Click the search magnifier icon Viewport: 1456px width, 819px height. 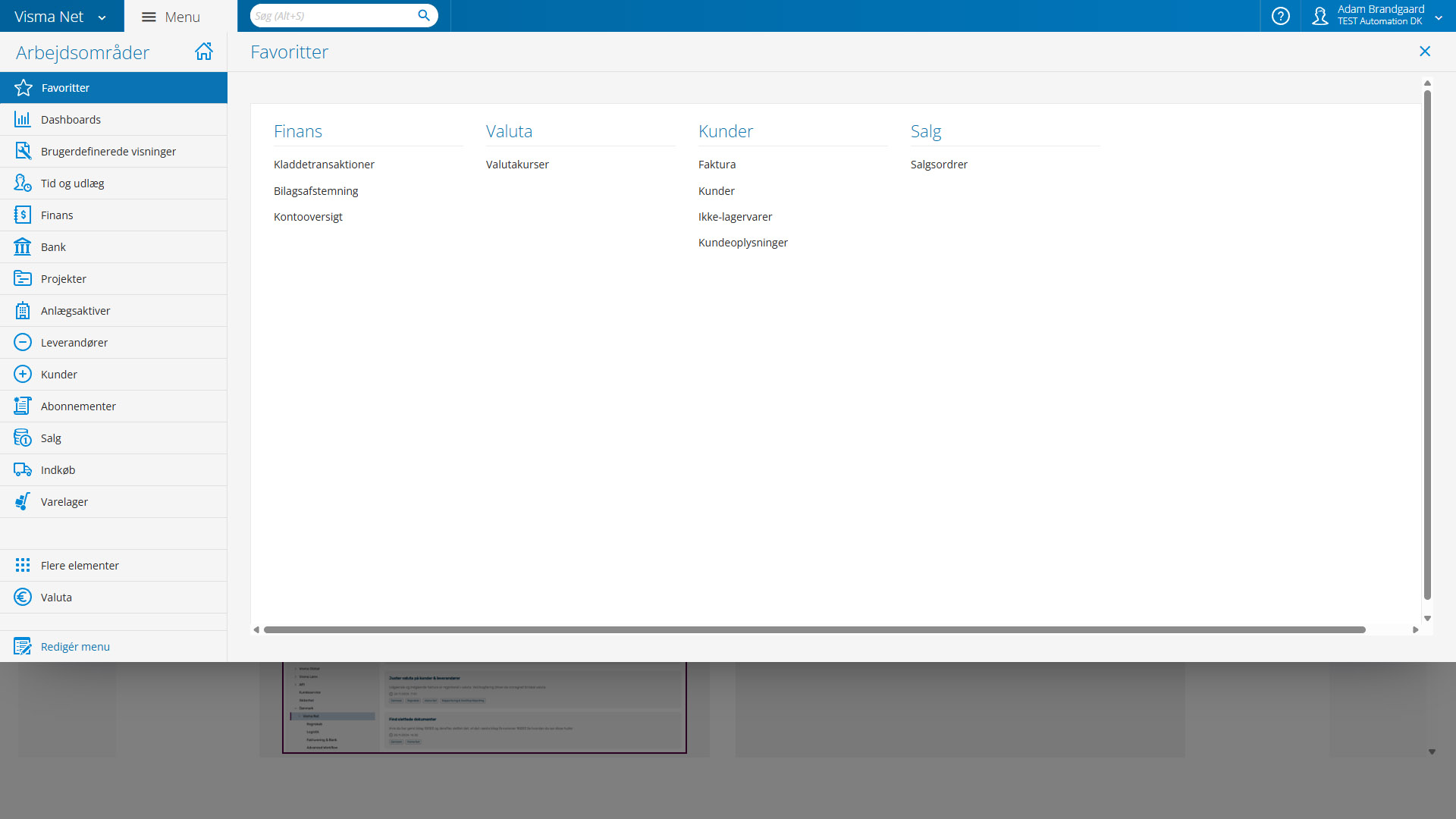point(424,16)
